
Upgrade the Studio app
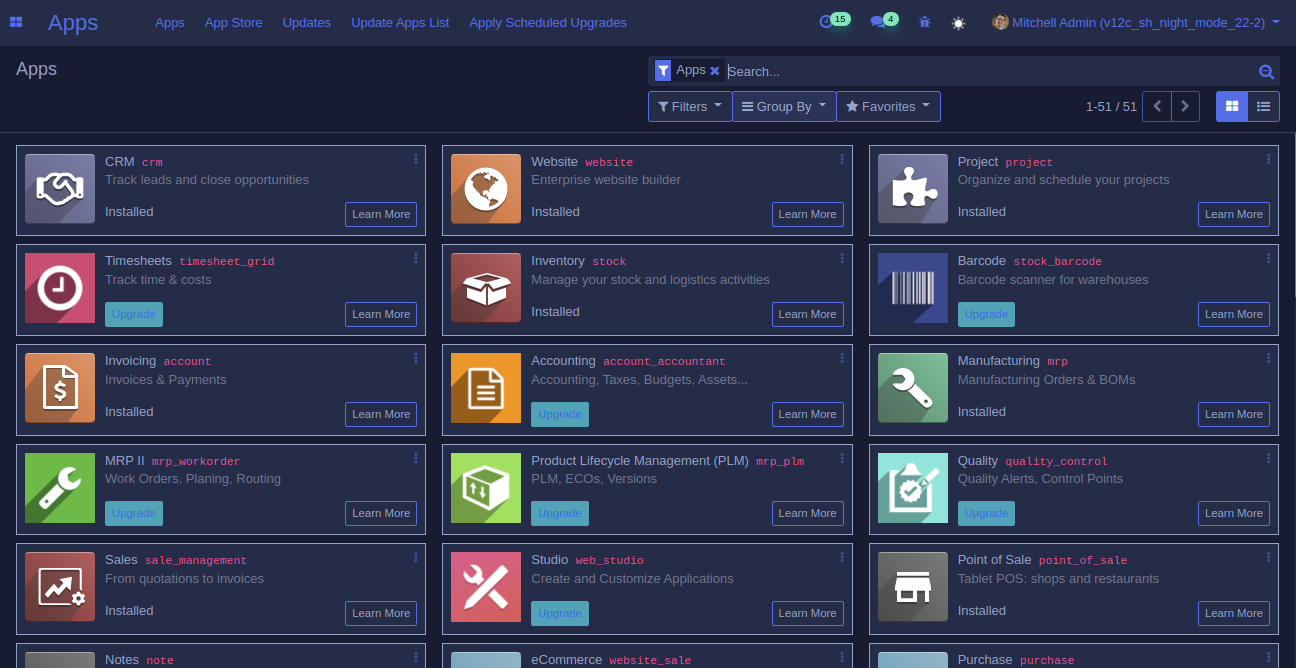(560, 613)
